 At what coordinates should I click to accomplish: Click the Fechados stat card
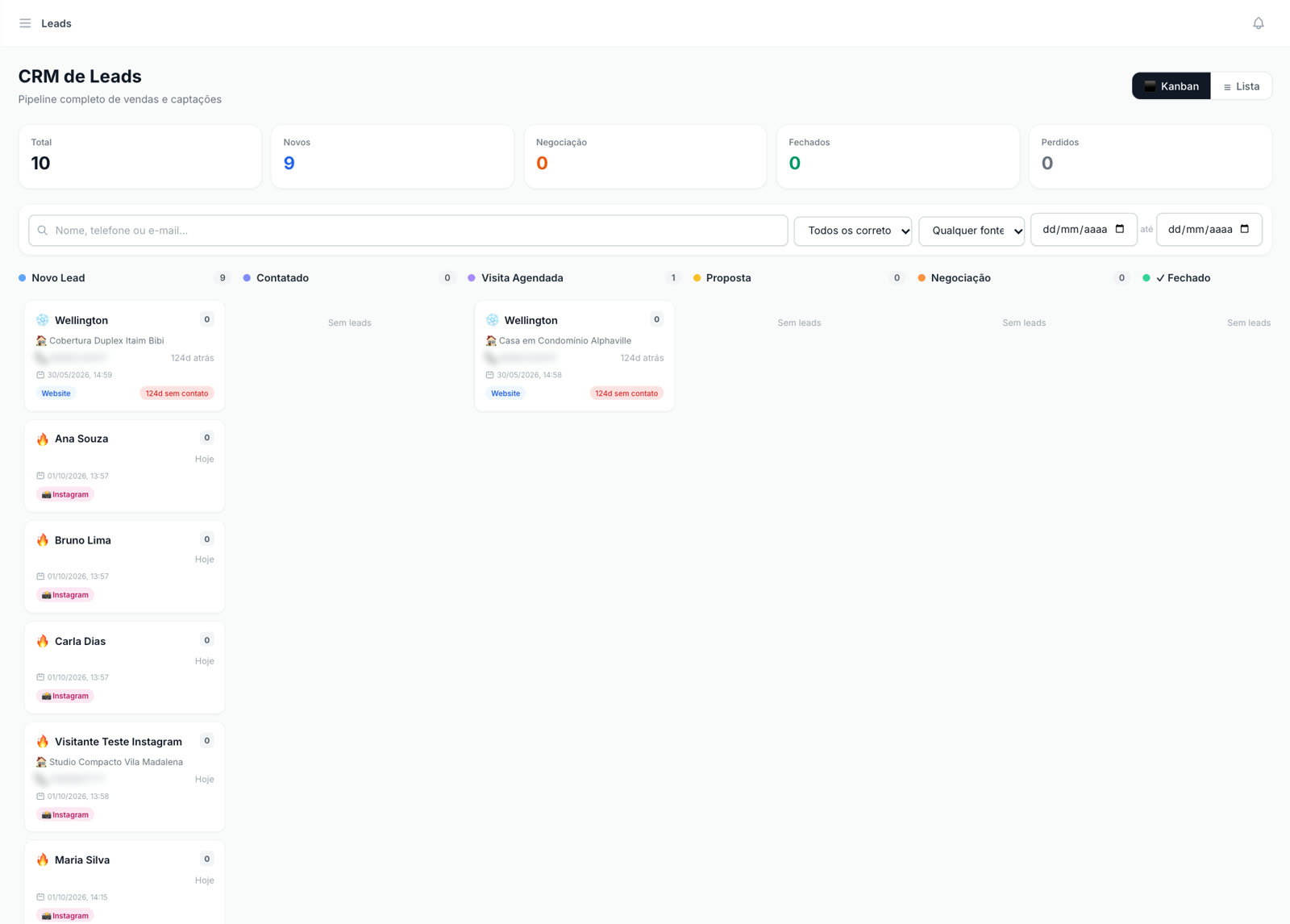point(897,156)
